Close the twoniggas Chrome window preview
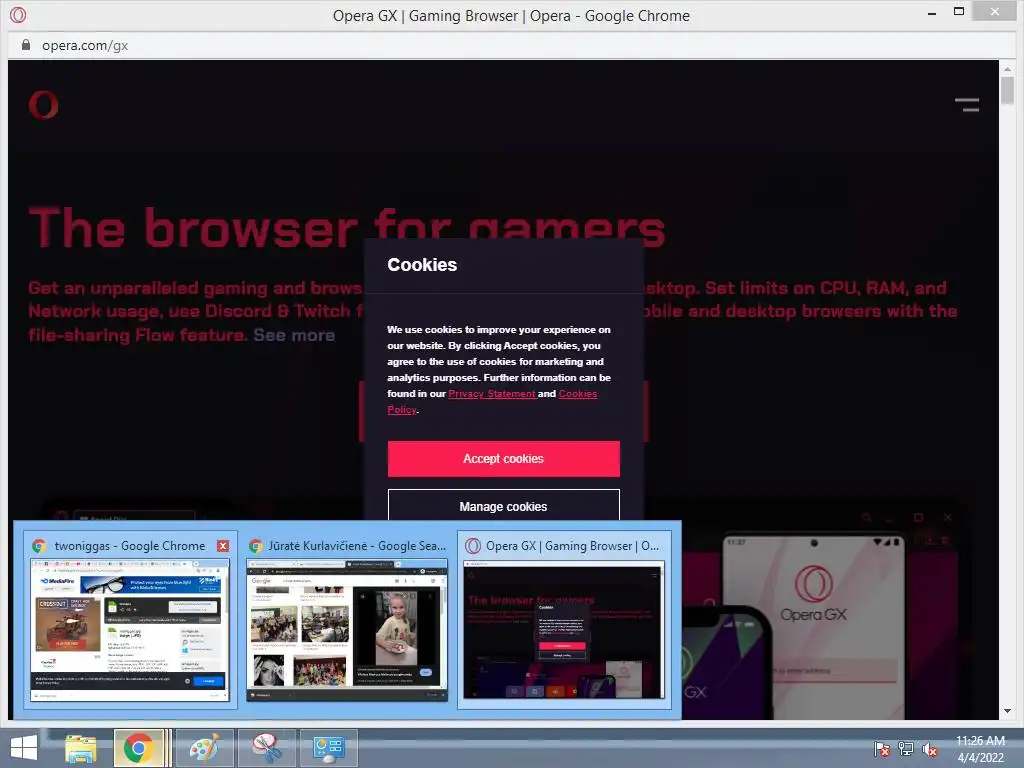Viewport: 1024px width, 768px height. click(223, 546)
